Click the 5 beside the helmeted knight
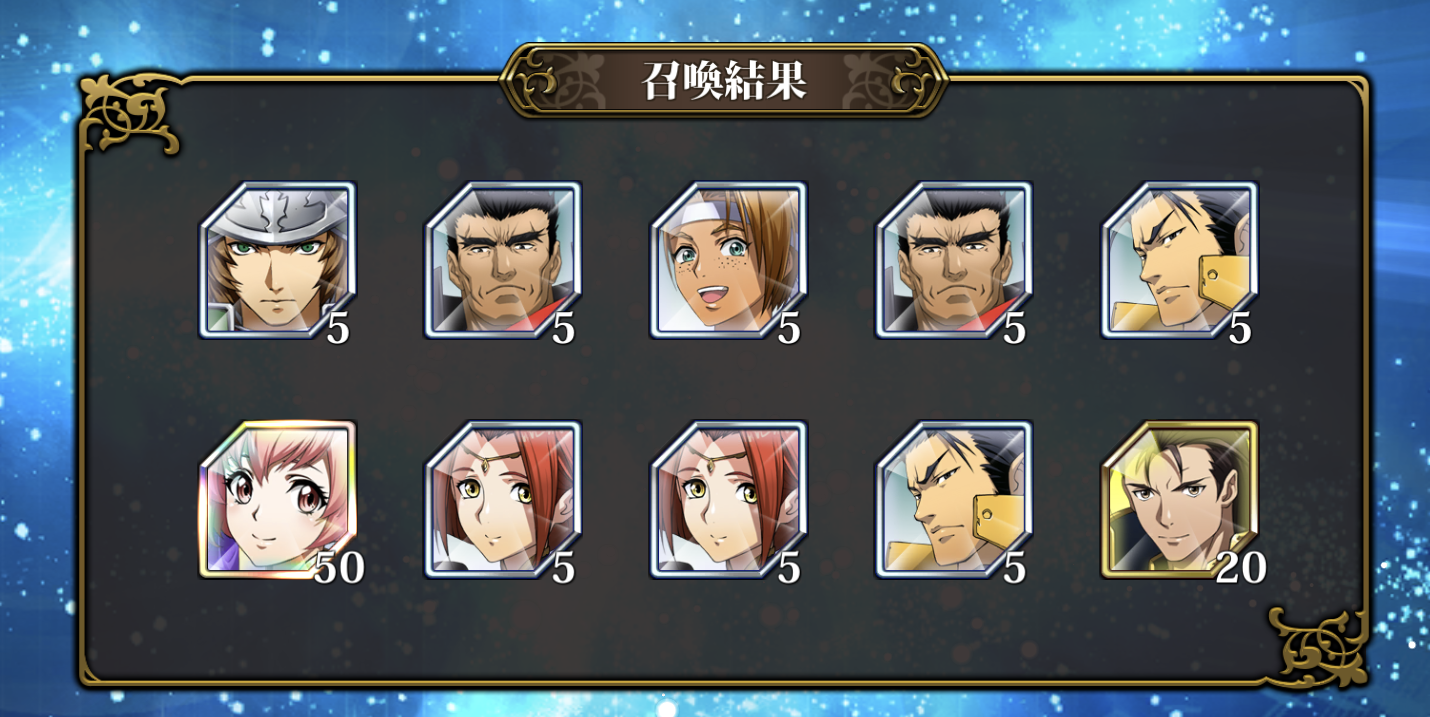1430x717 pixels. coord(338,329)
